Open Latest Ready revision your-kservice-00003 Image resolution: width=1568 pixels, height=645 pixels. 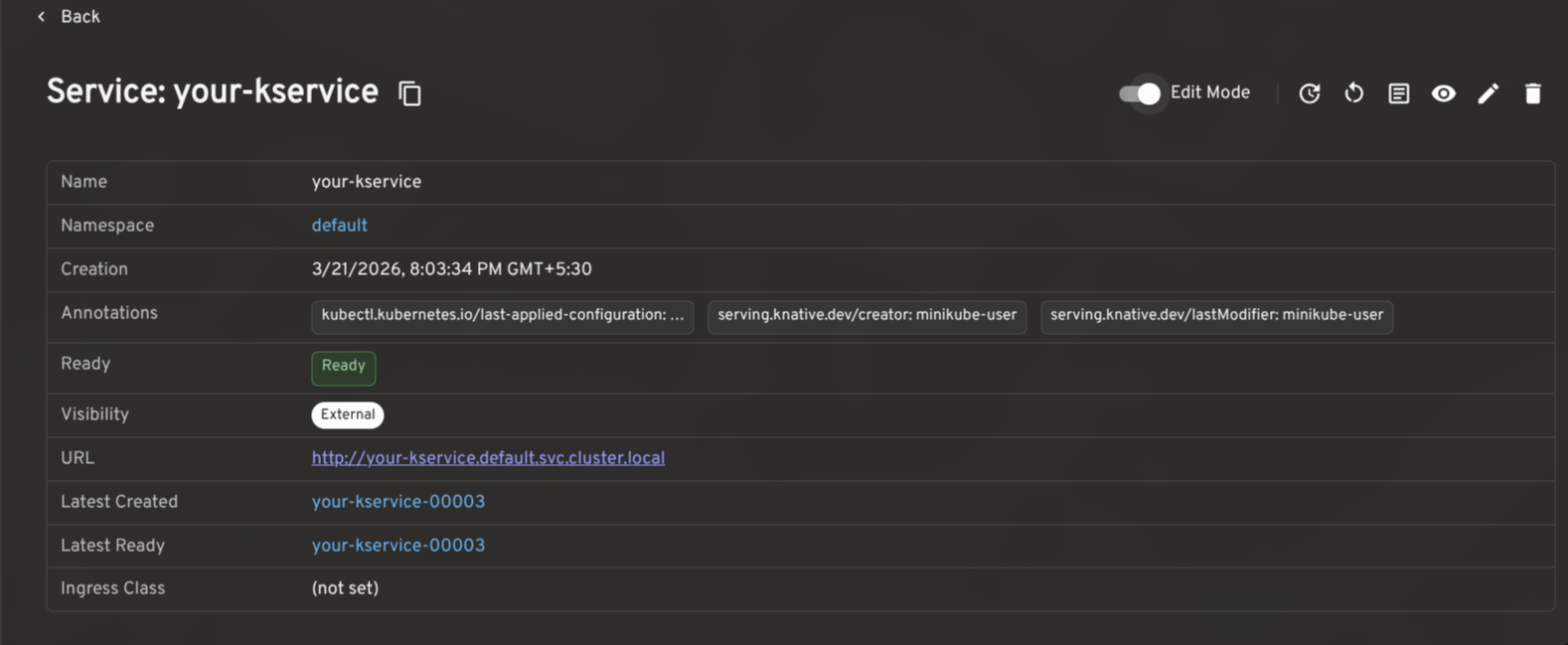tap(398, 546)
